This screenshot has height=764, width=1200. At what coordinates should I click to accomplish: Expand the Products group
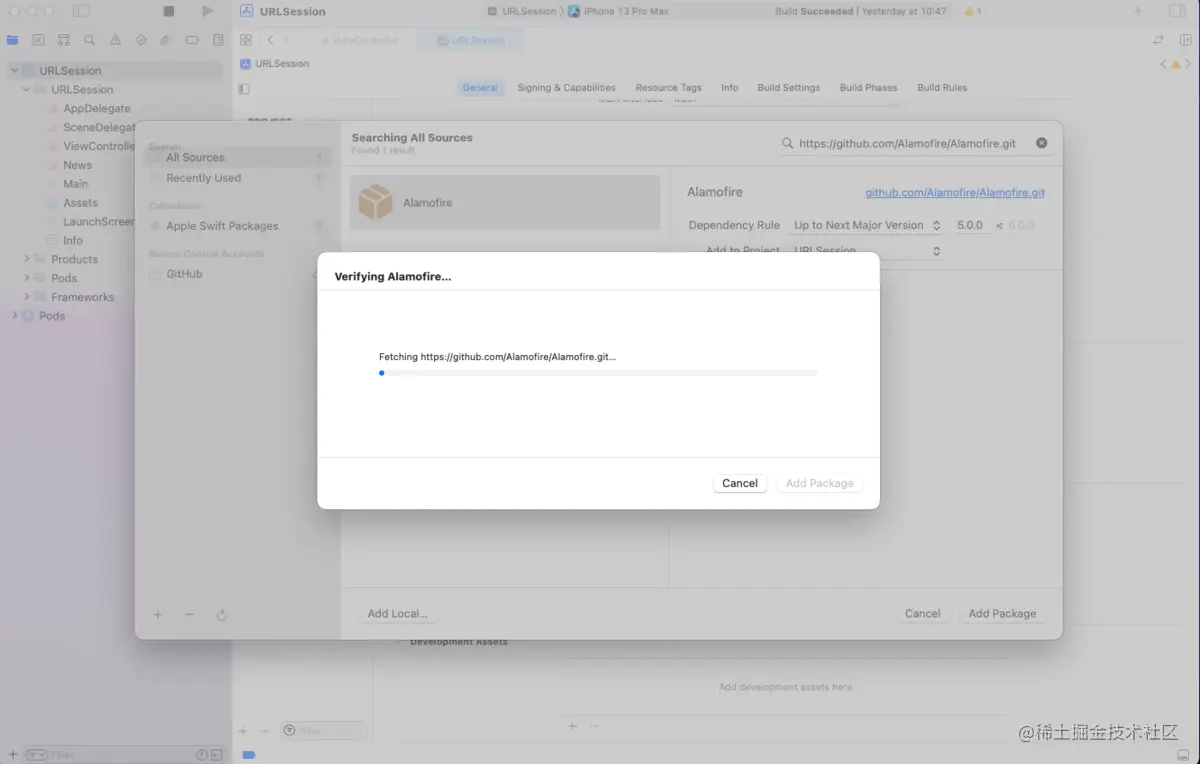pos(27,259)
